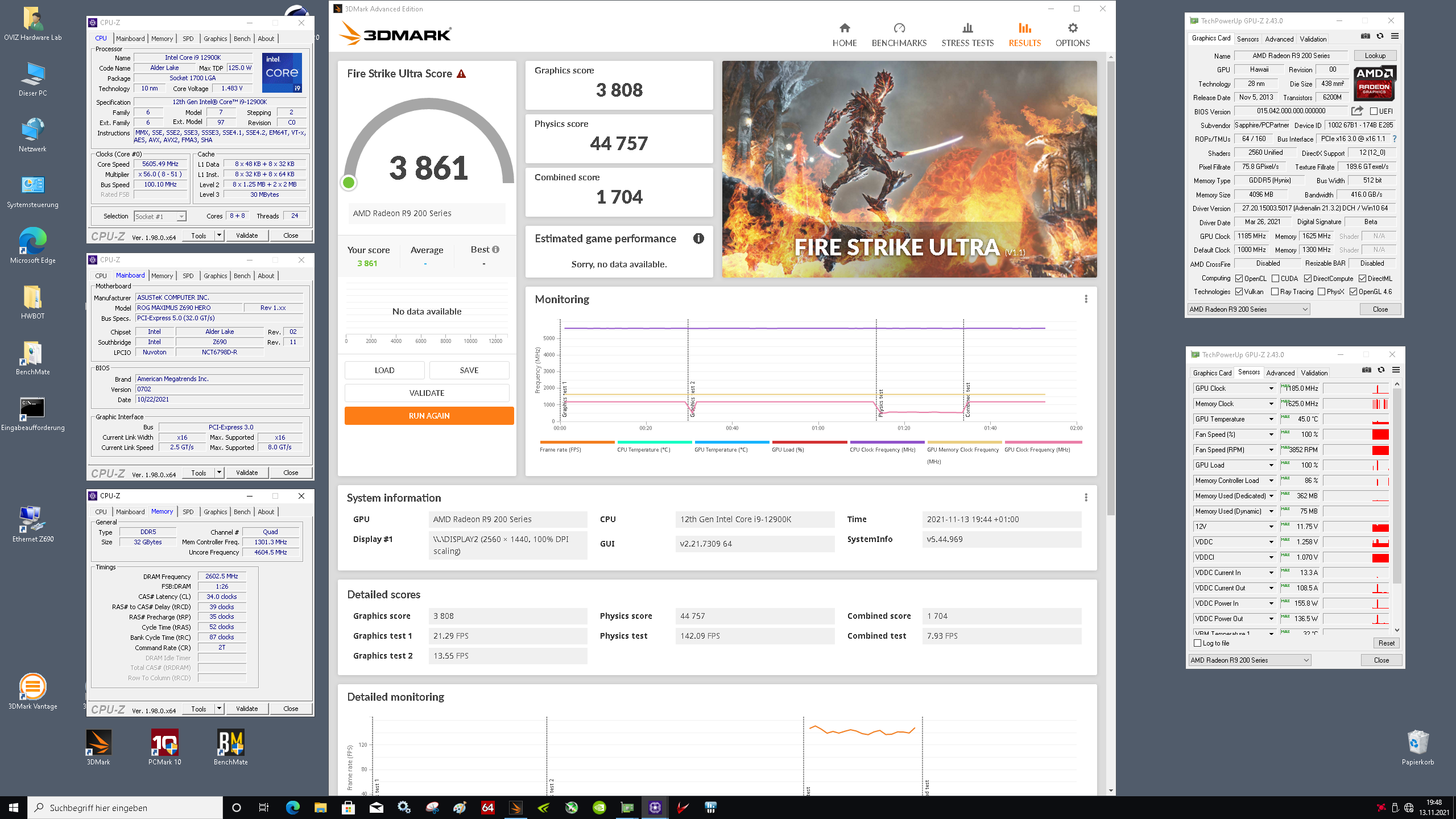Click warning triangle beside Fire Strike Ultra Score
Image resolution: width=1456 pixels, height=819 pixels.
[461, 74]
